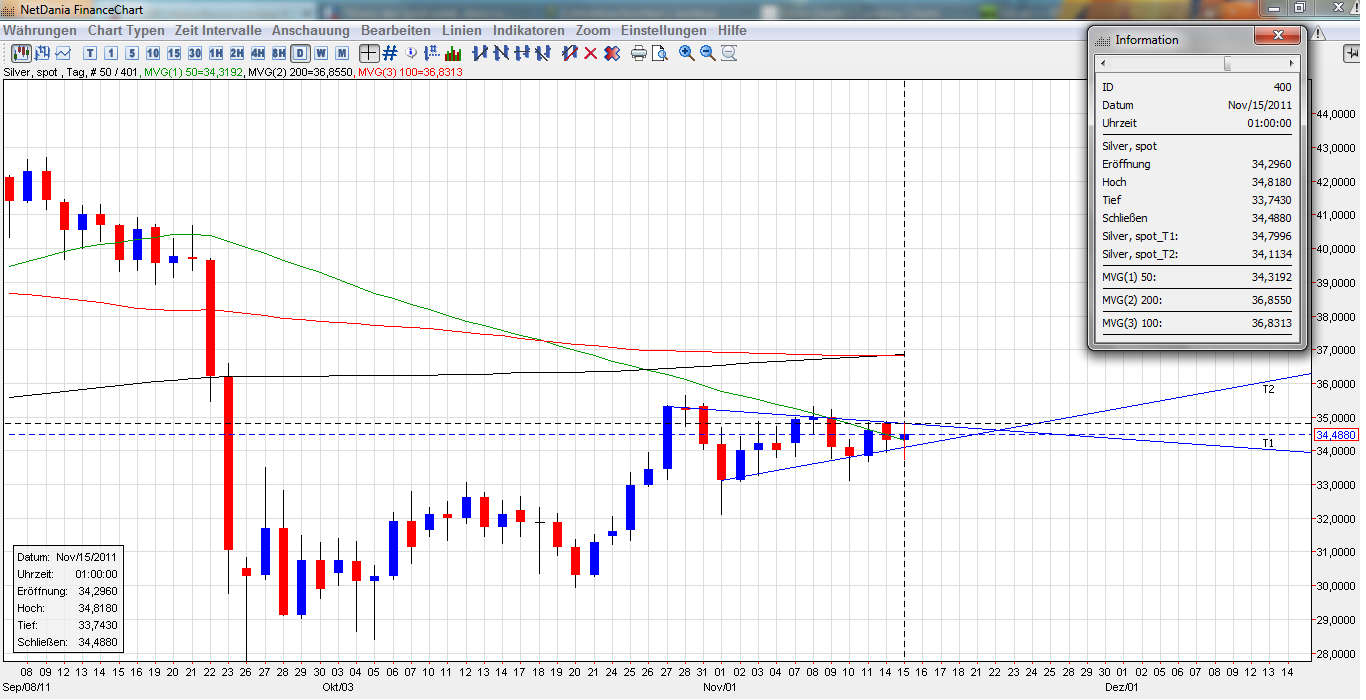Open the Chart Typen menu
This screenshot has height=700, width=1366.
tap(126, 31)
